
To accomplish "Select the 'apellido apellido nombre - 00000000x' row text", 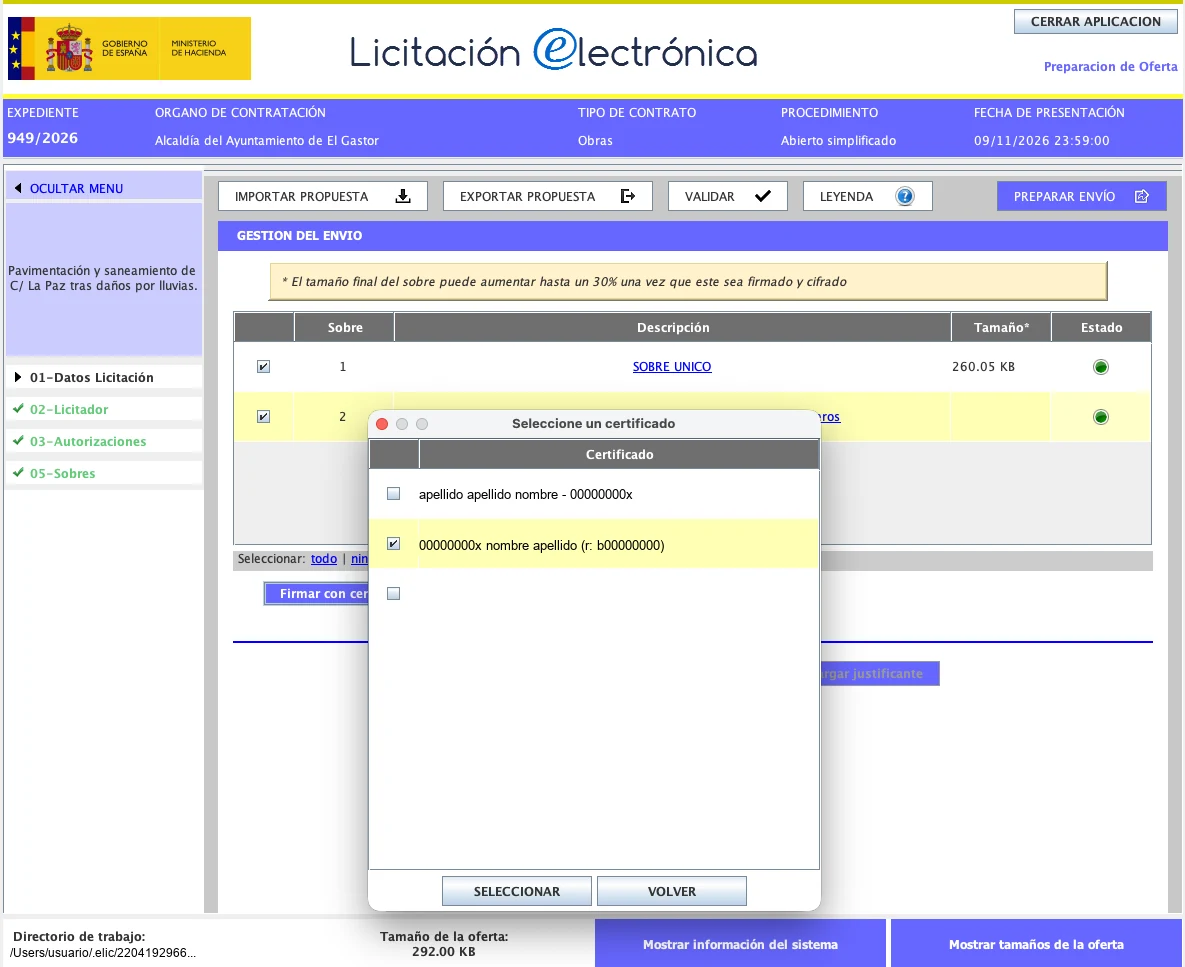I will [x=525, y=494].
